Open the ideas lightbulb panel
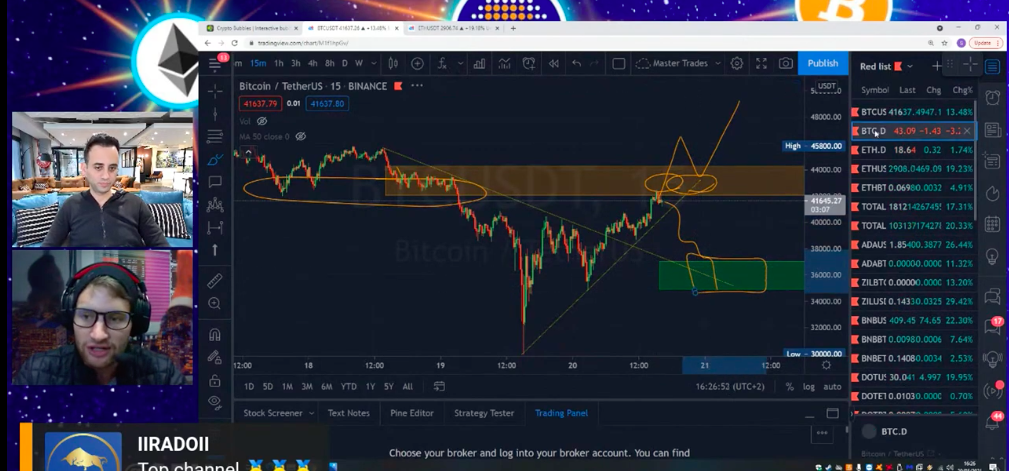Image resolution: width=1009 pixels, height=471 pixels. coord(992,255)
